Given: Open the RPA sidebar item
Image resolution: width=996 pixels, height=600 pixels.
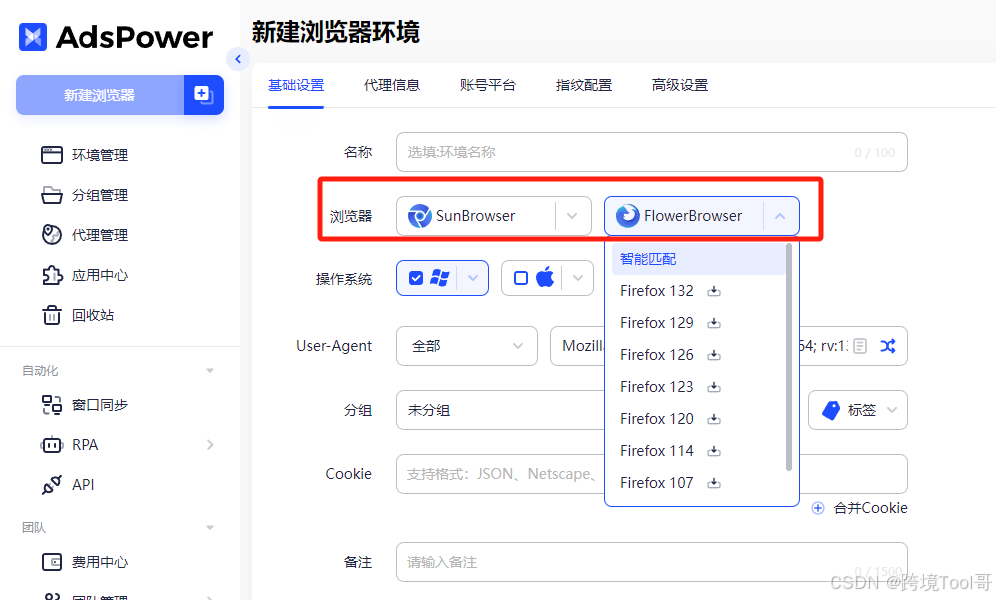Looking at the screenshot, I should point(70,444).
